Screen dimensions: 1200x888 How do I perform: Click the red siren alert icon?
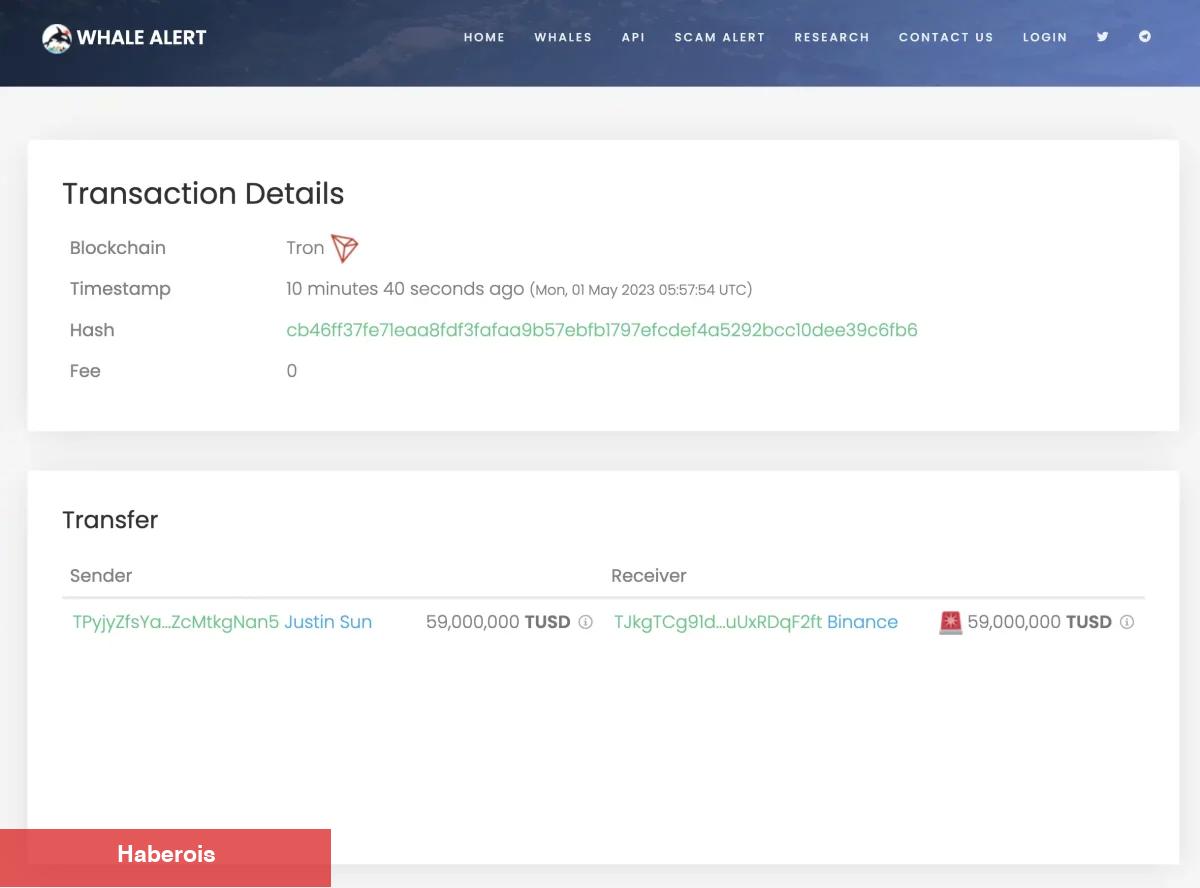point(951,622)
